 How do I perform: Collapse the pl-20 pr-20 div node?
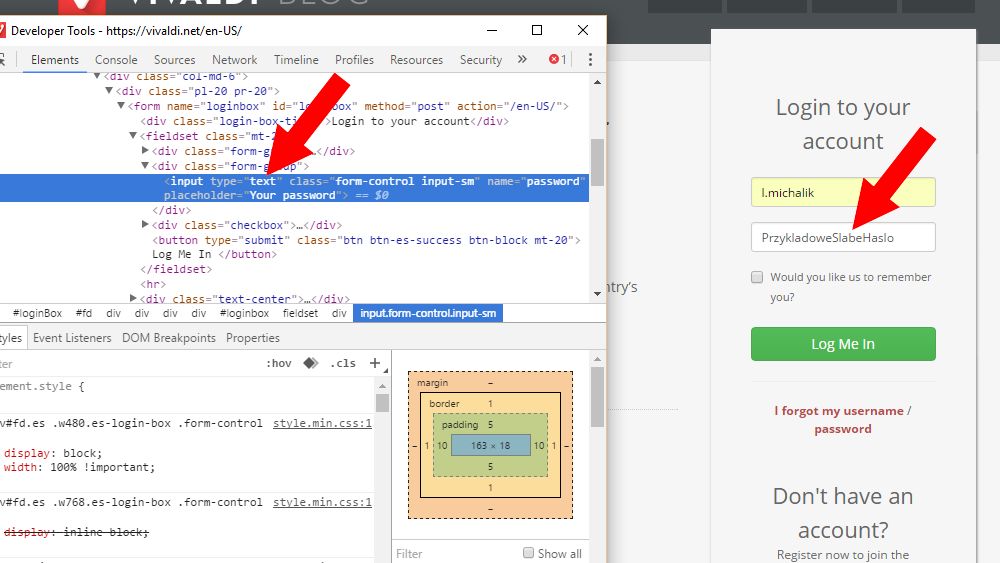(108, 91)
